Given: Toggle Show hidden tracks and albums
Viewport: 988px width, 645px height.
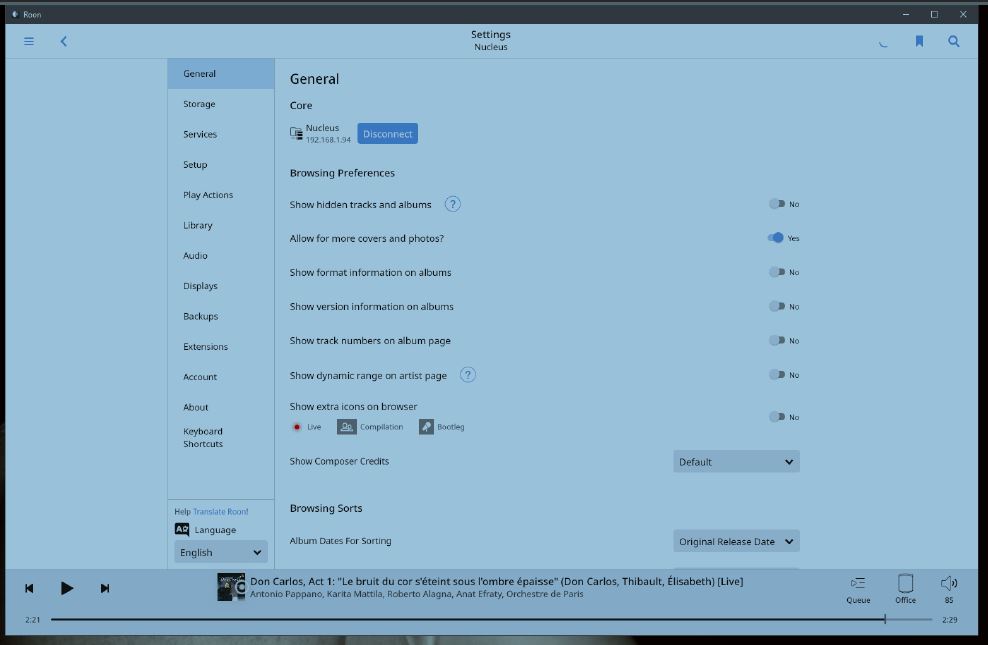Looking at the screenshot, I should 777,204.
